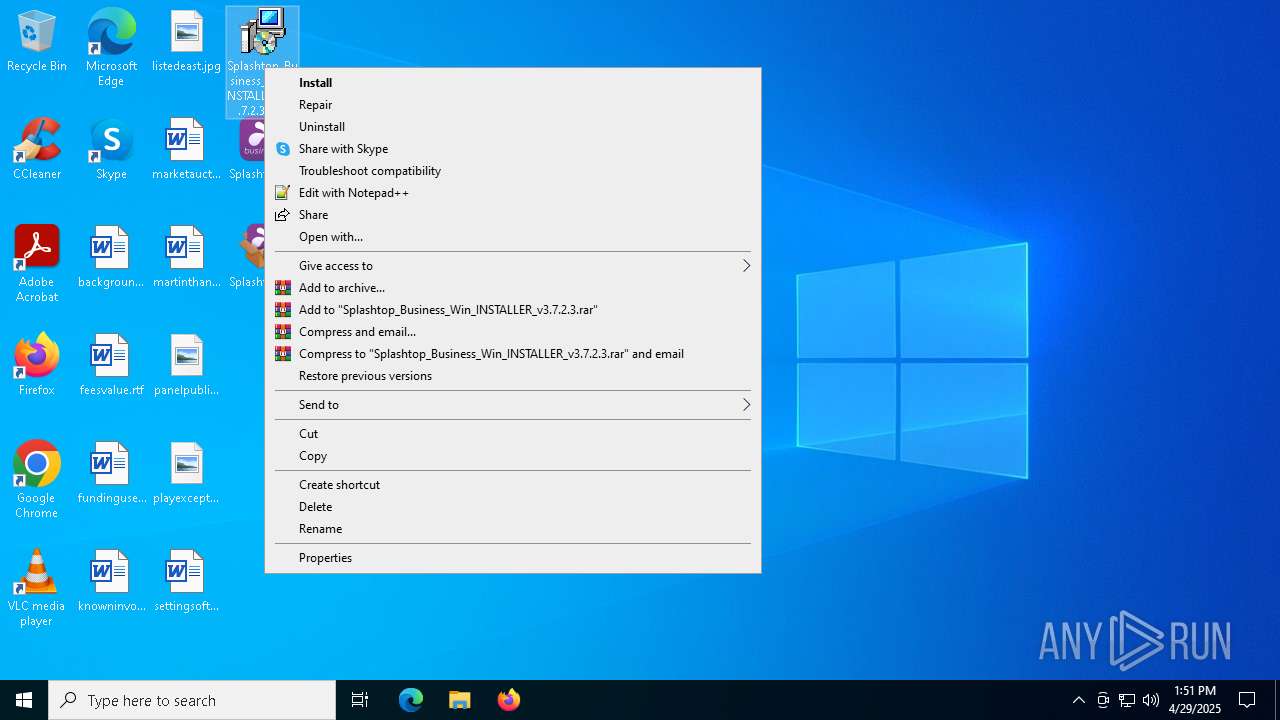Select the marketauct... Word document

tap(186, 150)
